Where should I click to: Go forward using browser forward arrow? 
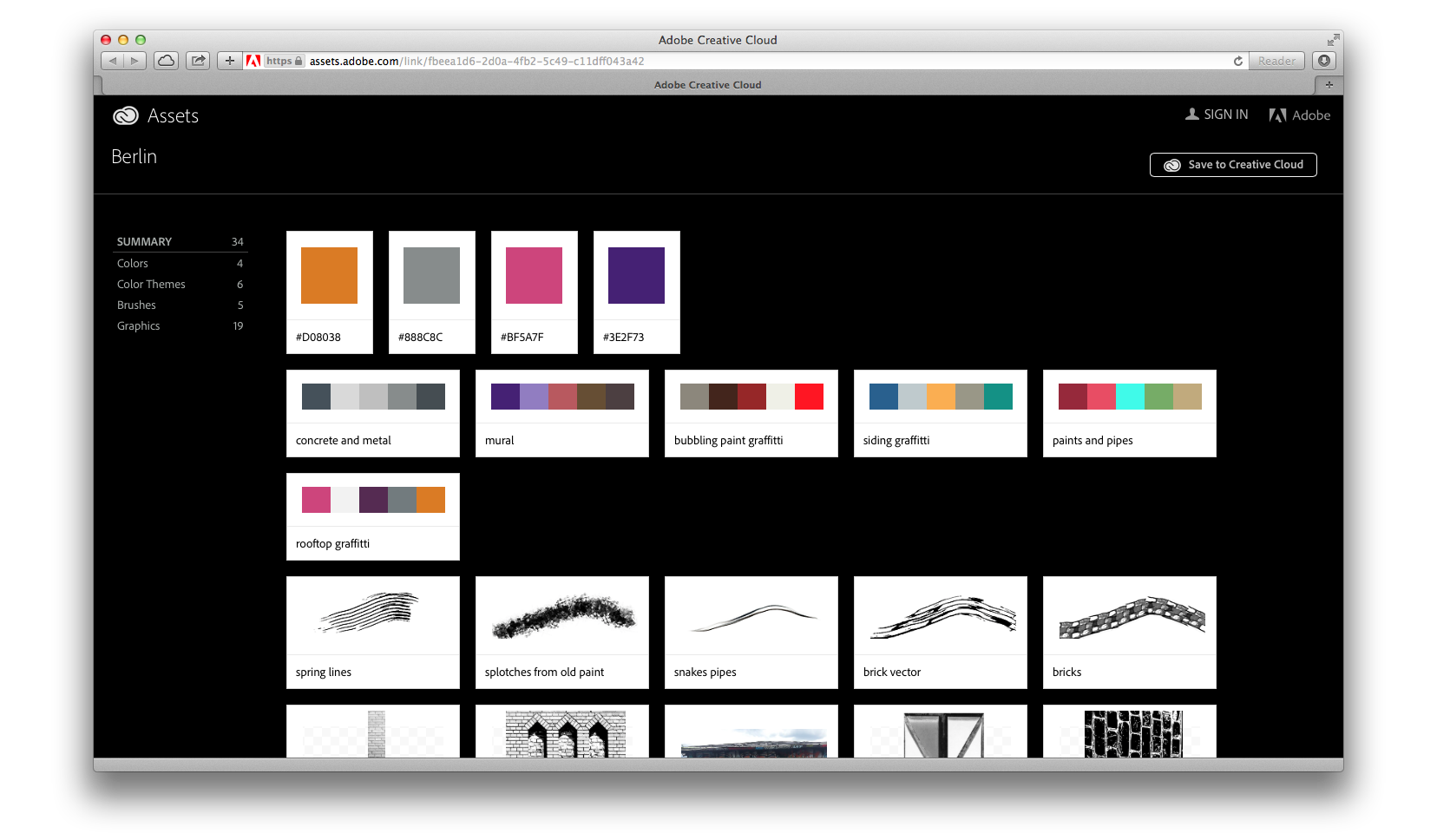click(135, 61)
